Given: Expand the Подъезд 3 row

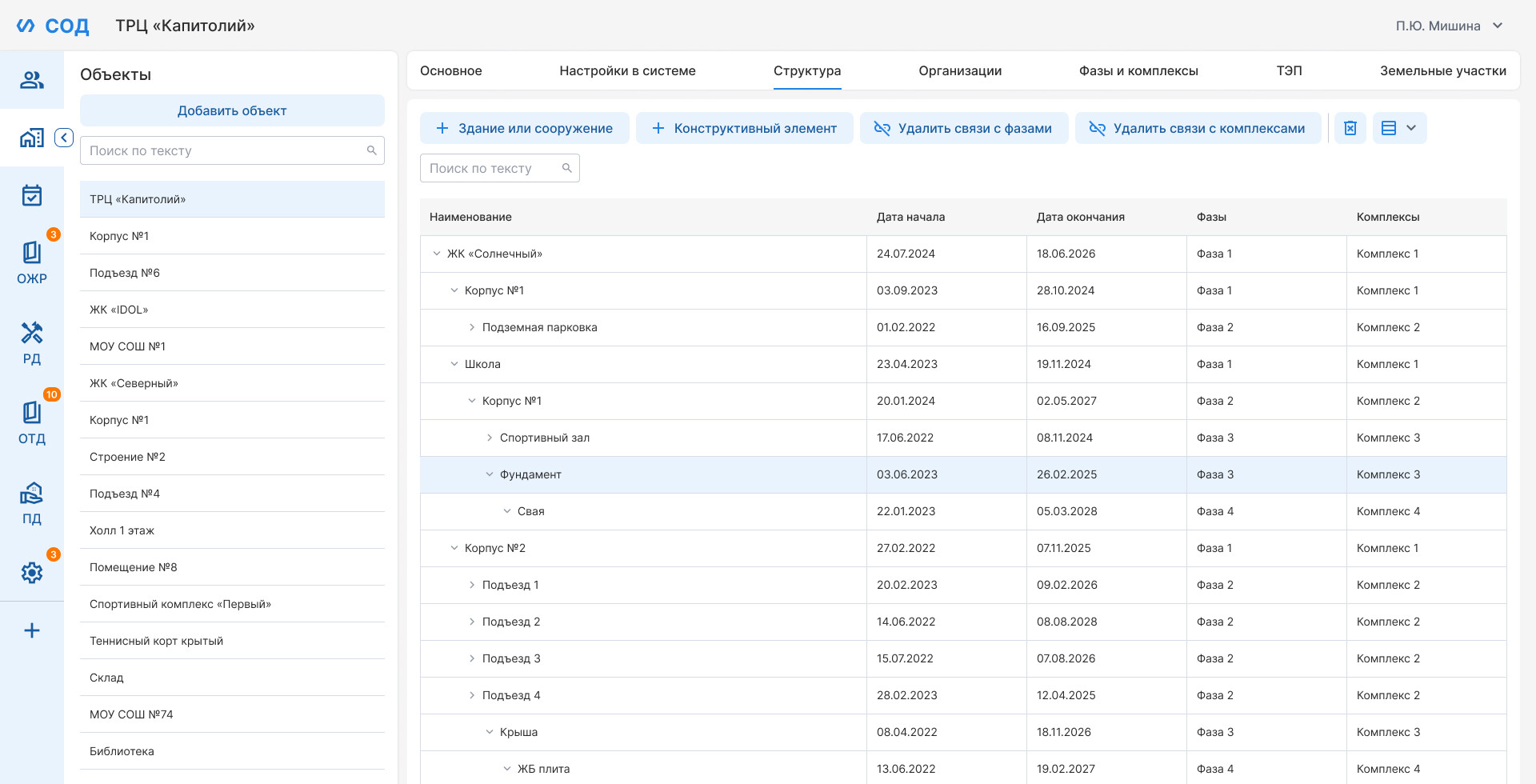Looking at the screenshot, I should (472, 658).
